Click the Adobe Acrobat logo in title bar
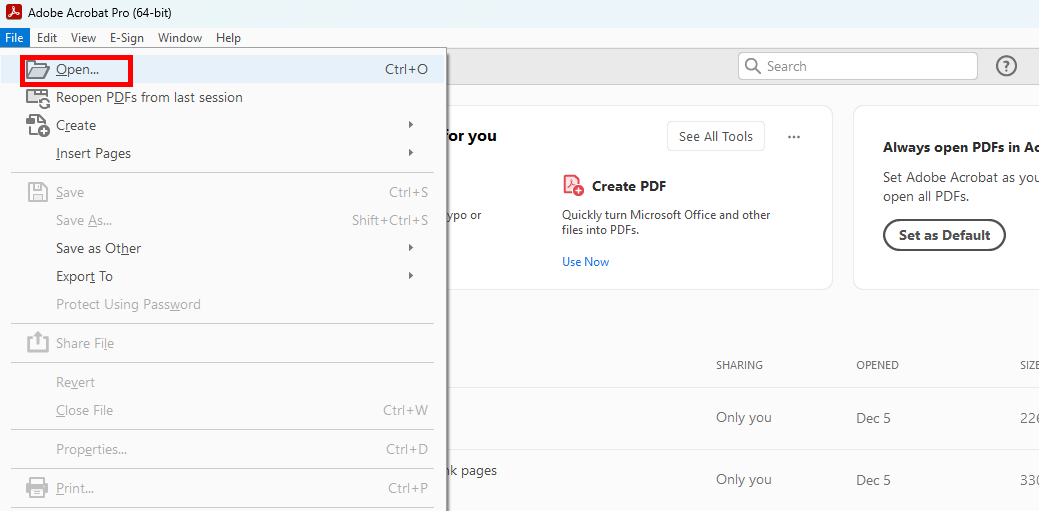1039x511 pixels. click(14, 12)
